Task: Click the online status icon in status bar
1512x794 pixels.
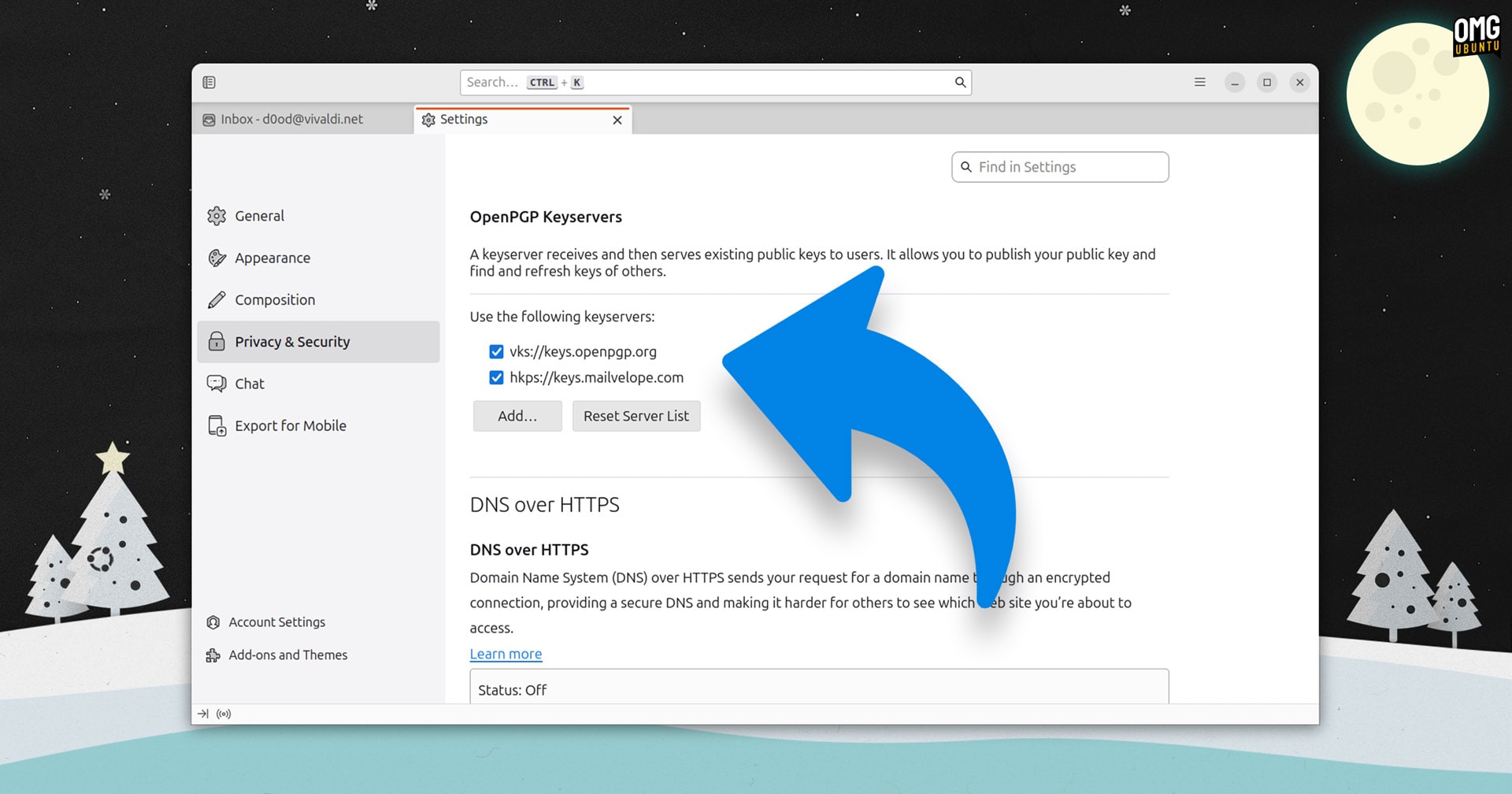Action: [224, 714]
